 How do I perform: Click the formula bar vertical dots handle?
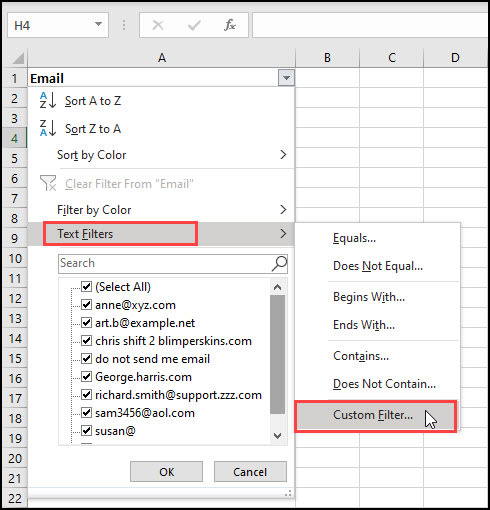tap(124, 25)
